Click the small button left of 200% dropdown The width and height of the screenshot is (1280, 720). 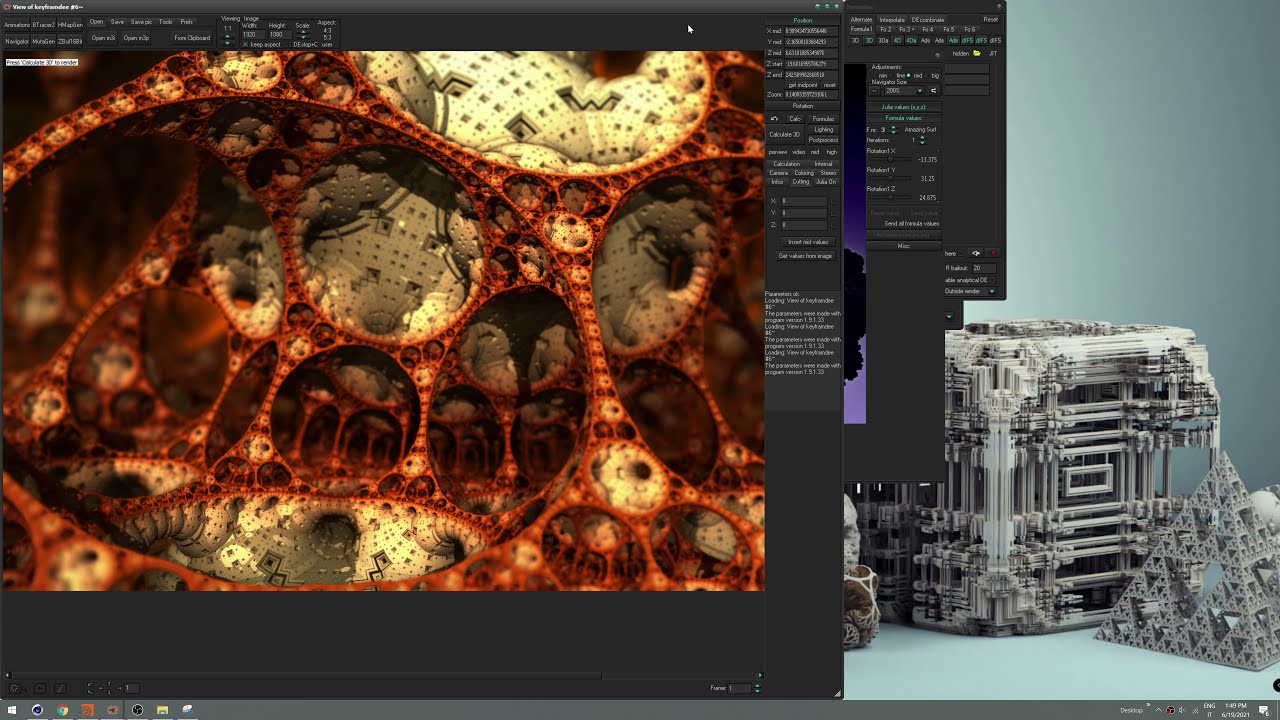[x=875, y=90]
